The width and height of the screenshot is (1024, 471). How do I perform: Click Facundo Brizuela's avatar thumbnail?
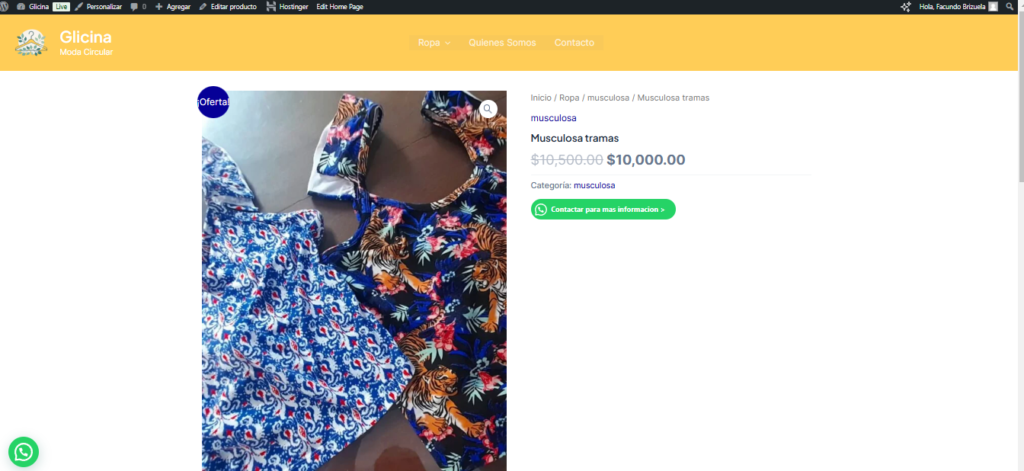[993, 6]
